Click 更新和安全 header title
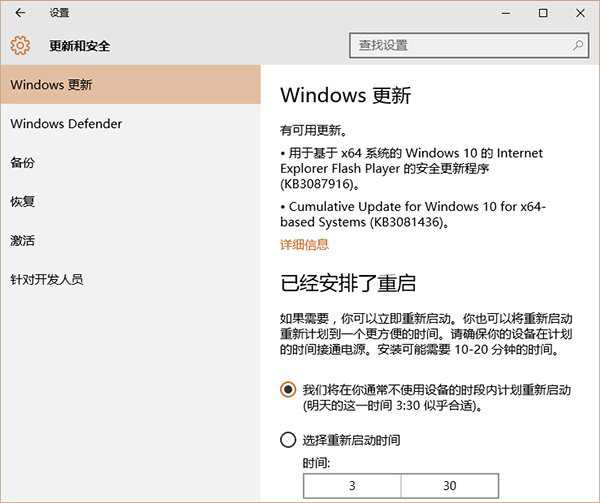 point(80,46)
